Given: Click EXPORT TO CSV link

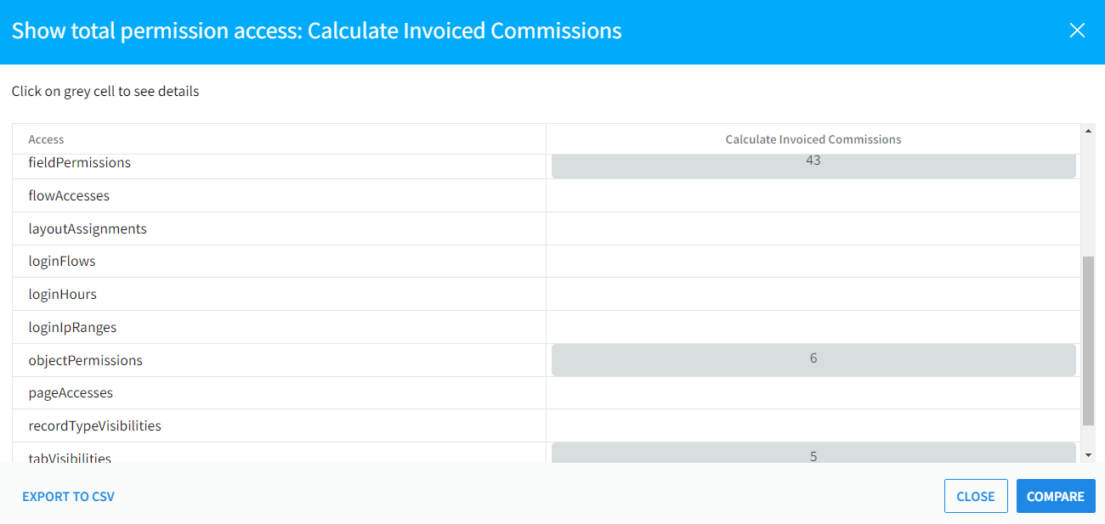Looking at the screenshot, I should [68, 496].
